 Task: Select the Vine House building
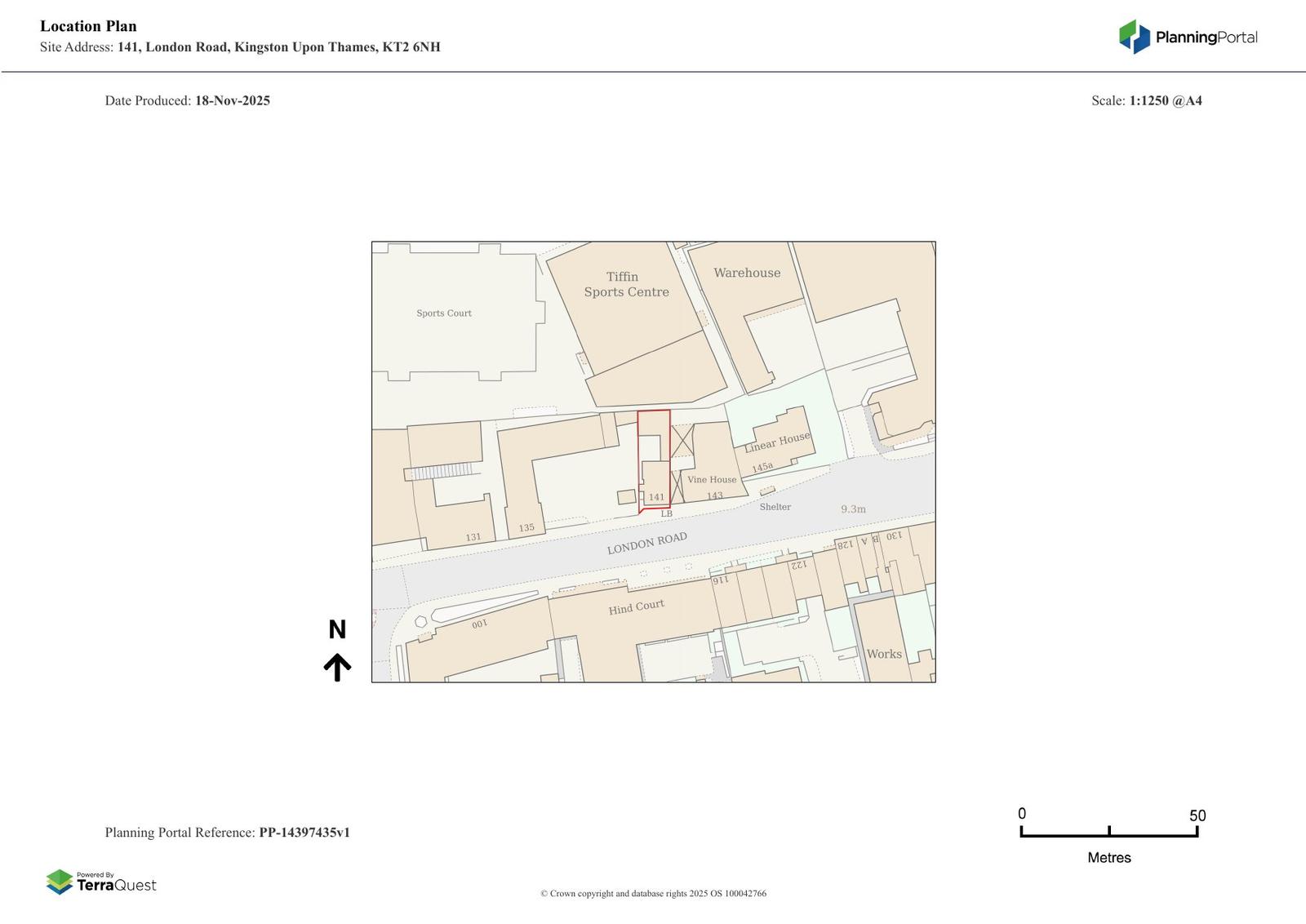712,479
